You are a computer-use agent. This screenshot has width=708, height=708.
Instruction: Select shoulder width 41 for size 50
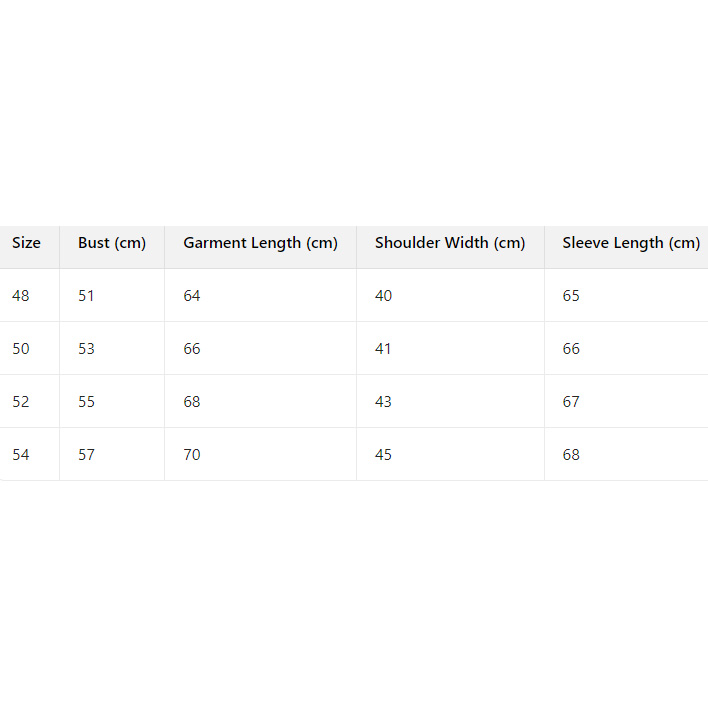(384, 349)
